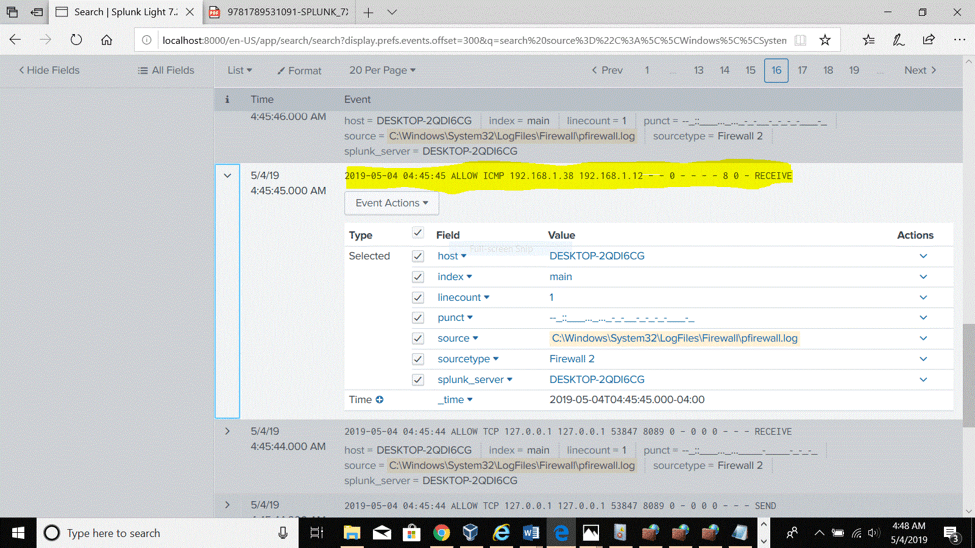This screenshot has height=548, width=975.
Task: Add notes pen icon
Action: pyautogui.click(x=899, y=40)
